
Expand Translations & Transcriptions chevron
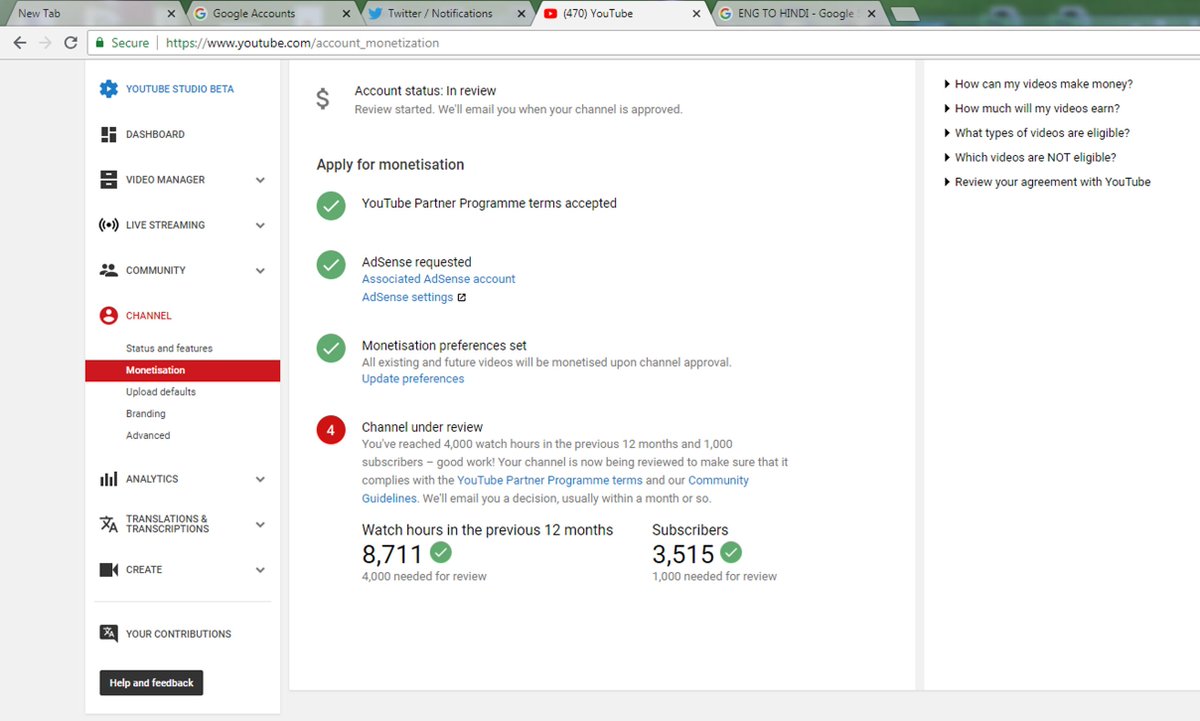[x=260, y=525]
